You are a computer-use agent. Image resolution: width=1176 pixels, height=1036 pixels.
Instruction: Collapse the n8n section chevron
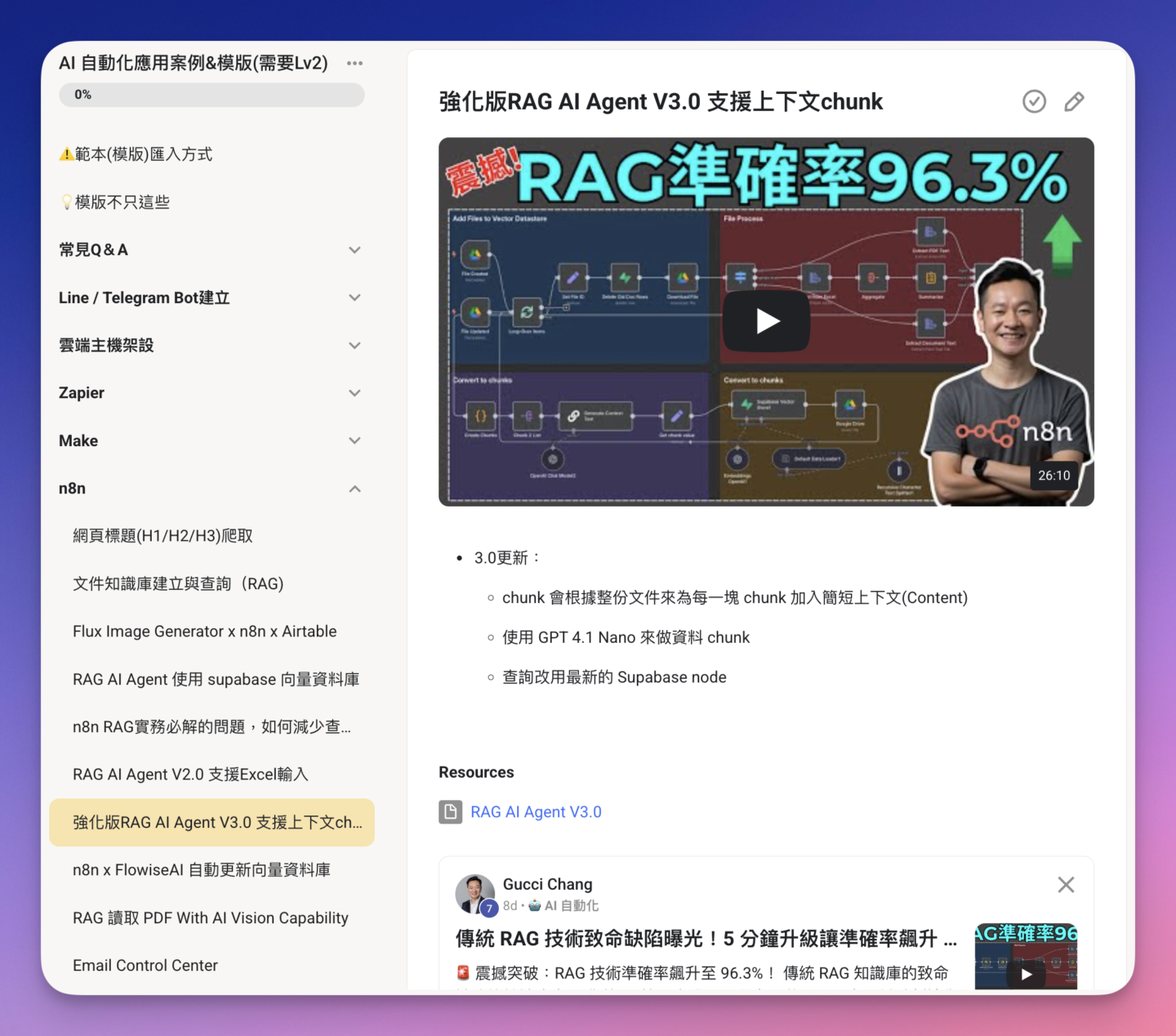[x=354, y=489]
